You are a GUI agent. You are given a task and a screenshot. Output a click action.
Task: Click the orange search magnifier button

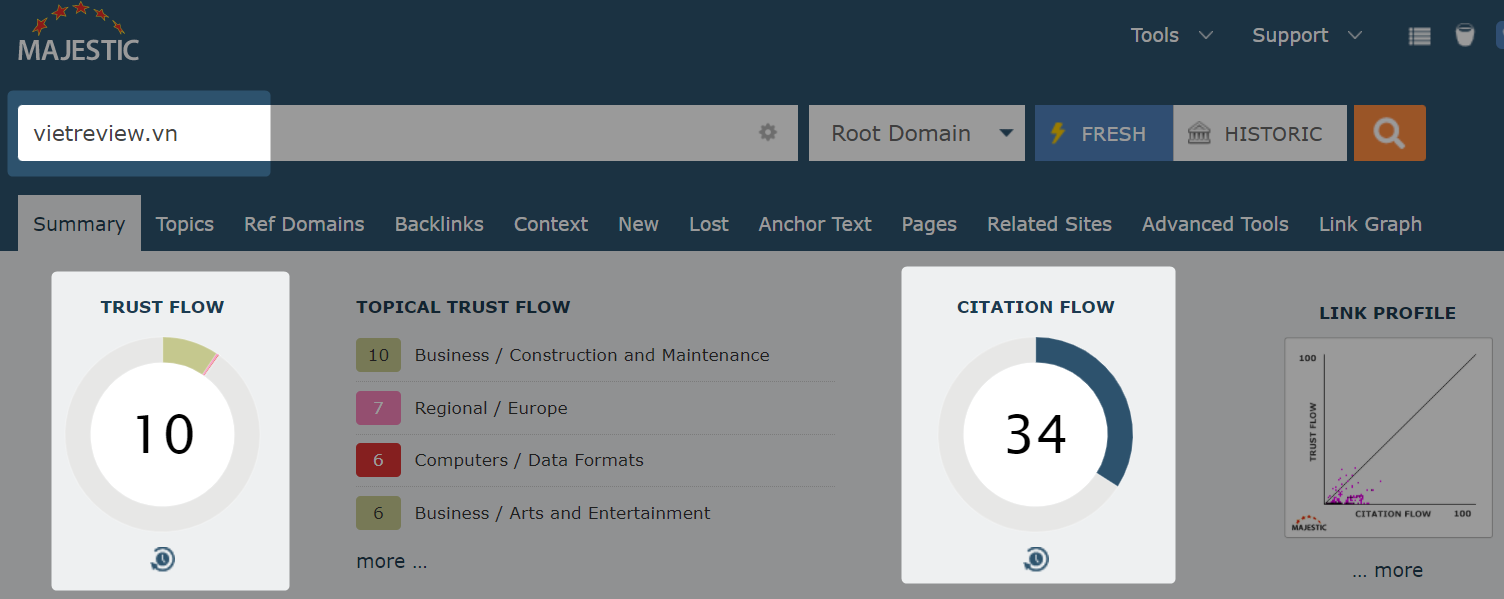(1389, 133)
